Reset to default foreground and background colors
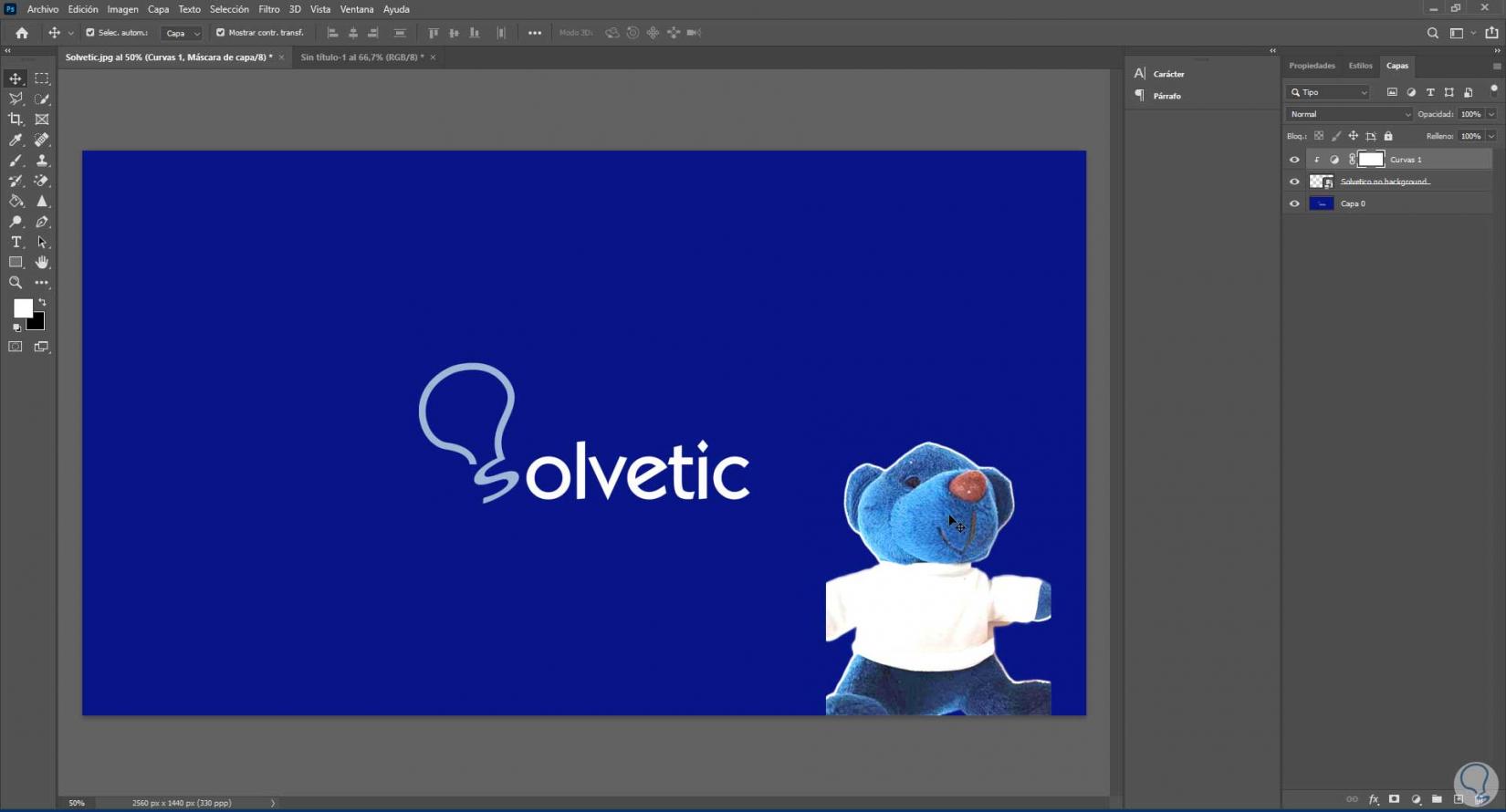The width and height of the screenshot is (1506, 812). pyautogui.click(x=16, y=328)
